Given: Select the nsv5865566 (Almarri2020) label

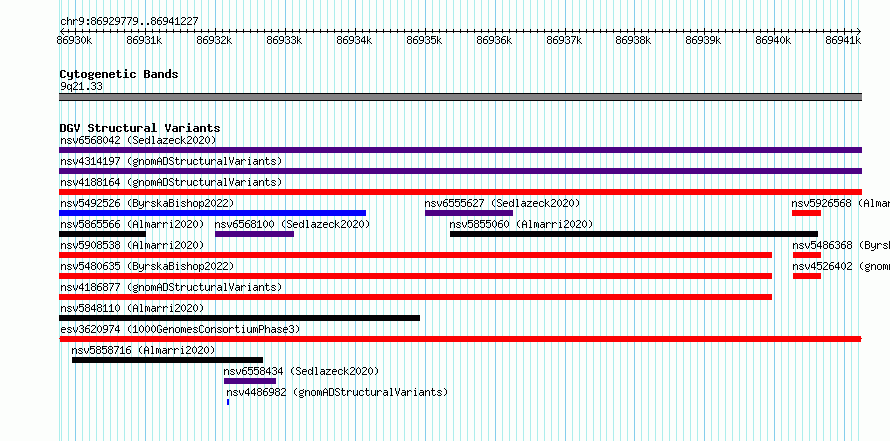Looking at the screenshot, I should pos(132,224).
